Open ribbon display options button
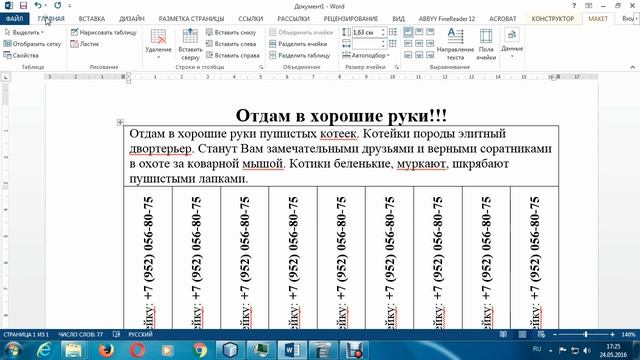Screen dimensions: 640x360 point(589,6)
